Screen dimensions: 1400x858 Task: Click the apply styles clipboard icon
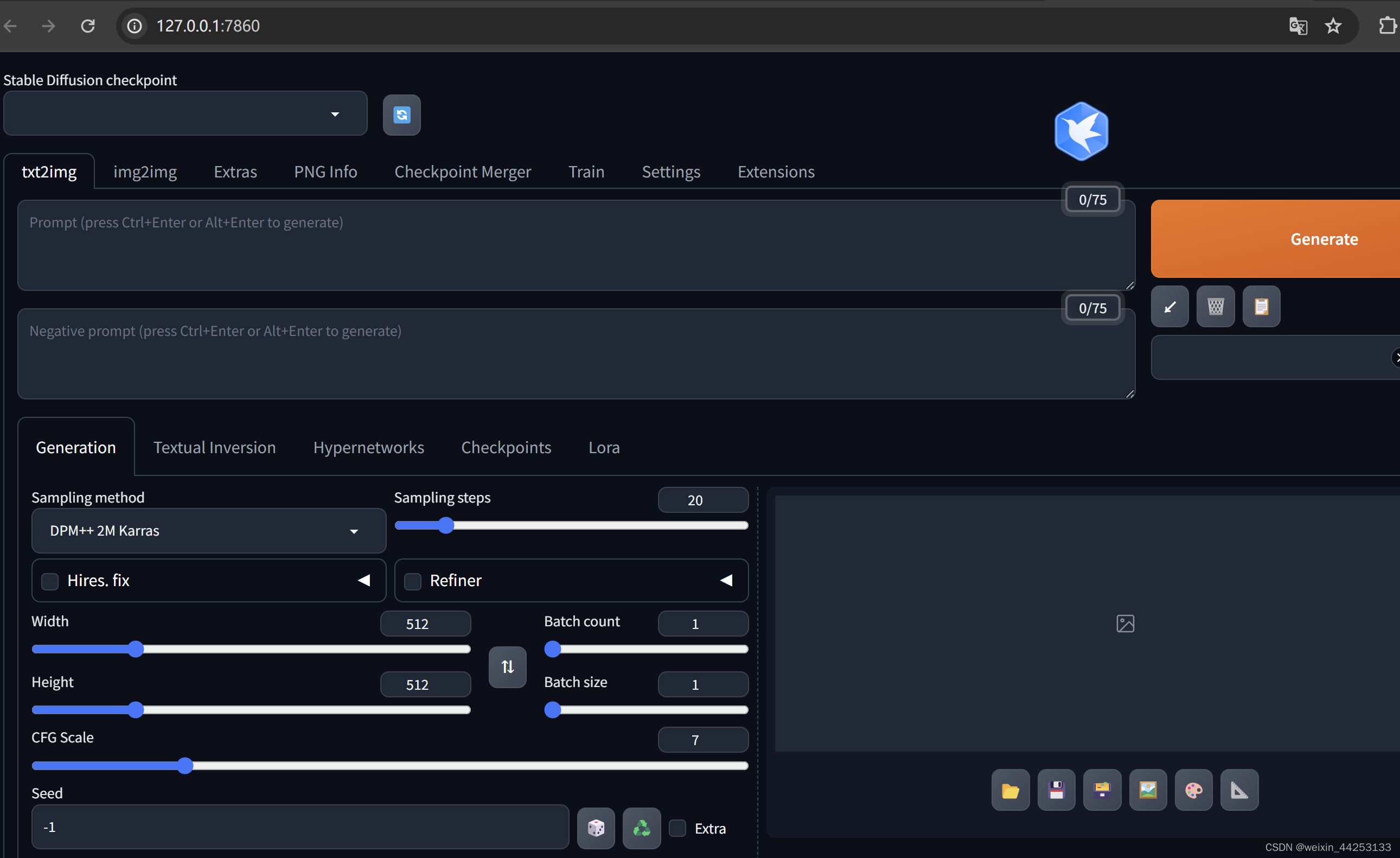(x=1261, y=307)
